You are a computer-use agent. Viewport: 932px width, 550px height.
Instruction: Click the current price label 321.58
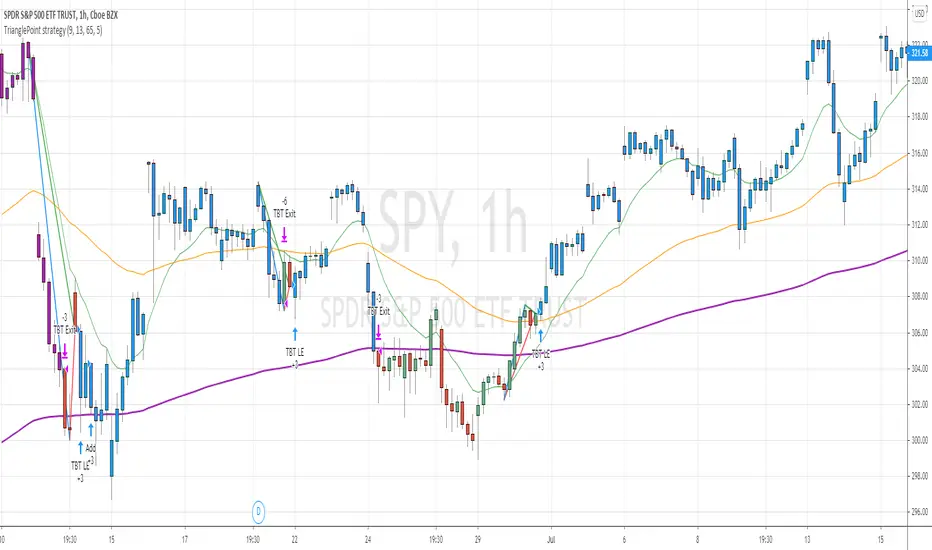tap(919, 53)
